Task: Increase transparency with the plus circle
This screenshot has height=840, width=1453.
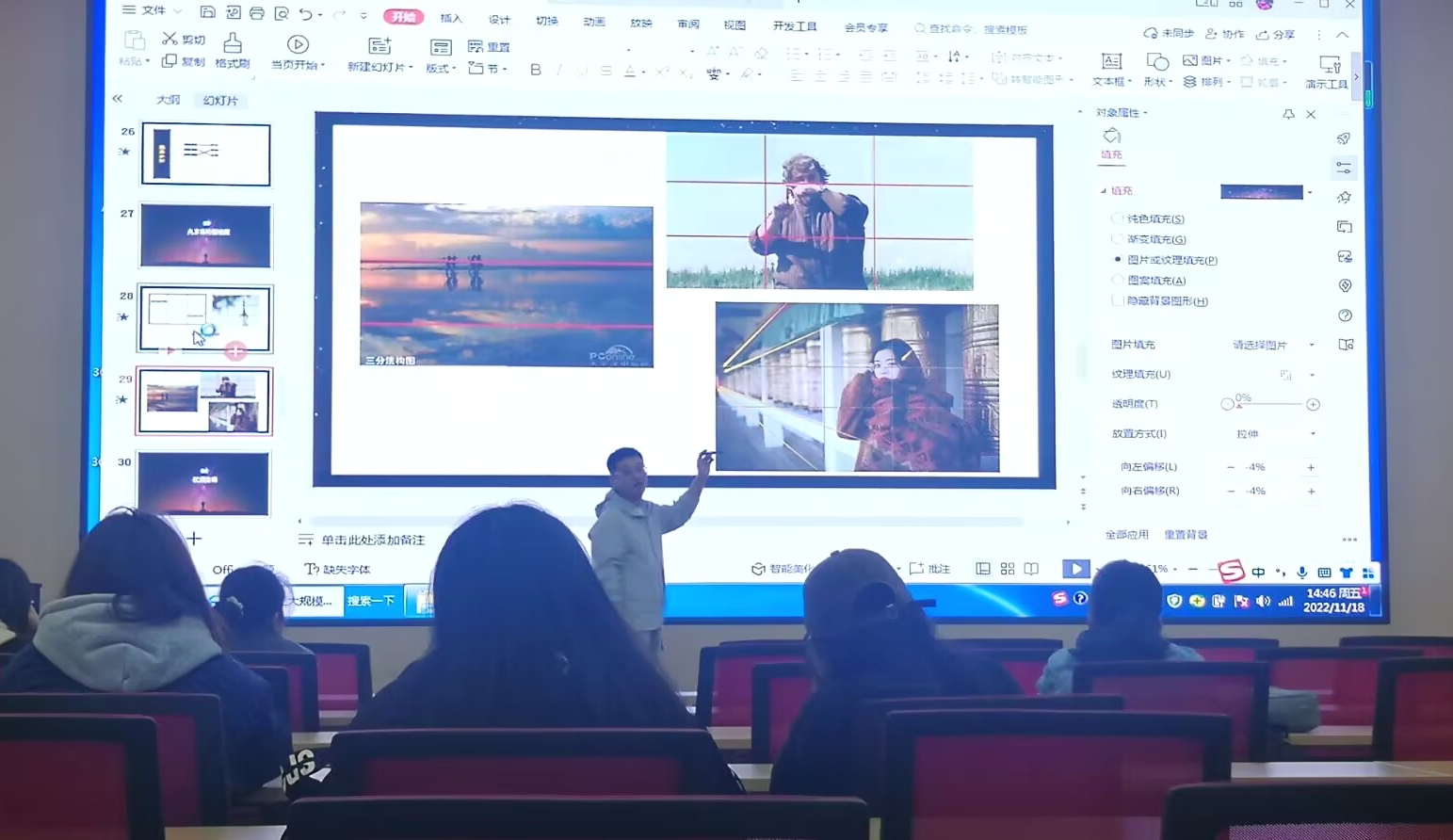Action: [x=1313, y=404]
